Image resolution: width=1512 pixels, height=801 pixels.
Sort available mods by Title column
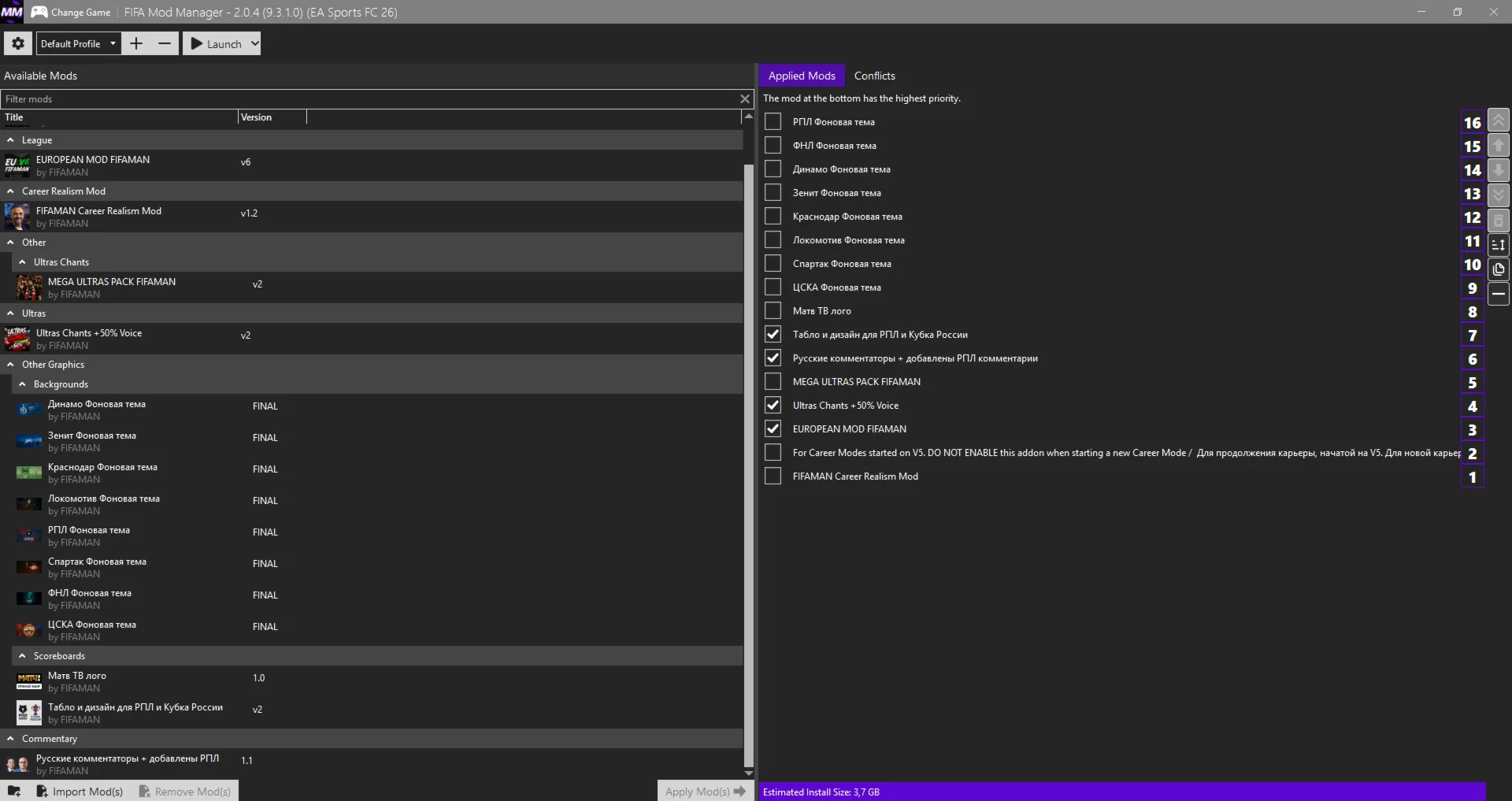(x=120, y=117)
